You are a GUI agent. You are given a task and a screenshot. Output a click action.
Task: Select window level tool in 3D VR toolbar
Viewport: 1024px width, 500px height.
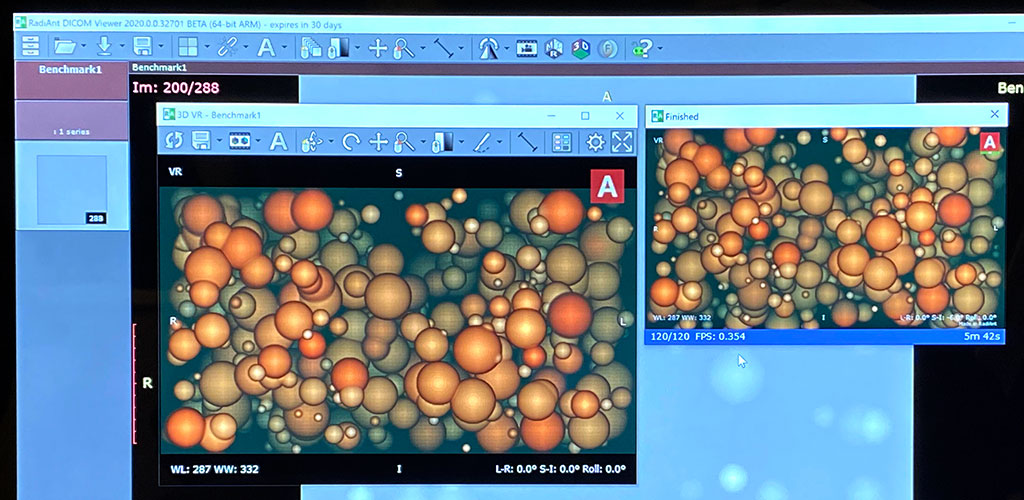pyautogui.click(x=442, y=142)
